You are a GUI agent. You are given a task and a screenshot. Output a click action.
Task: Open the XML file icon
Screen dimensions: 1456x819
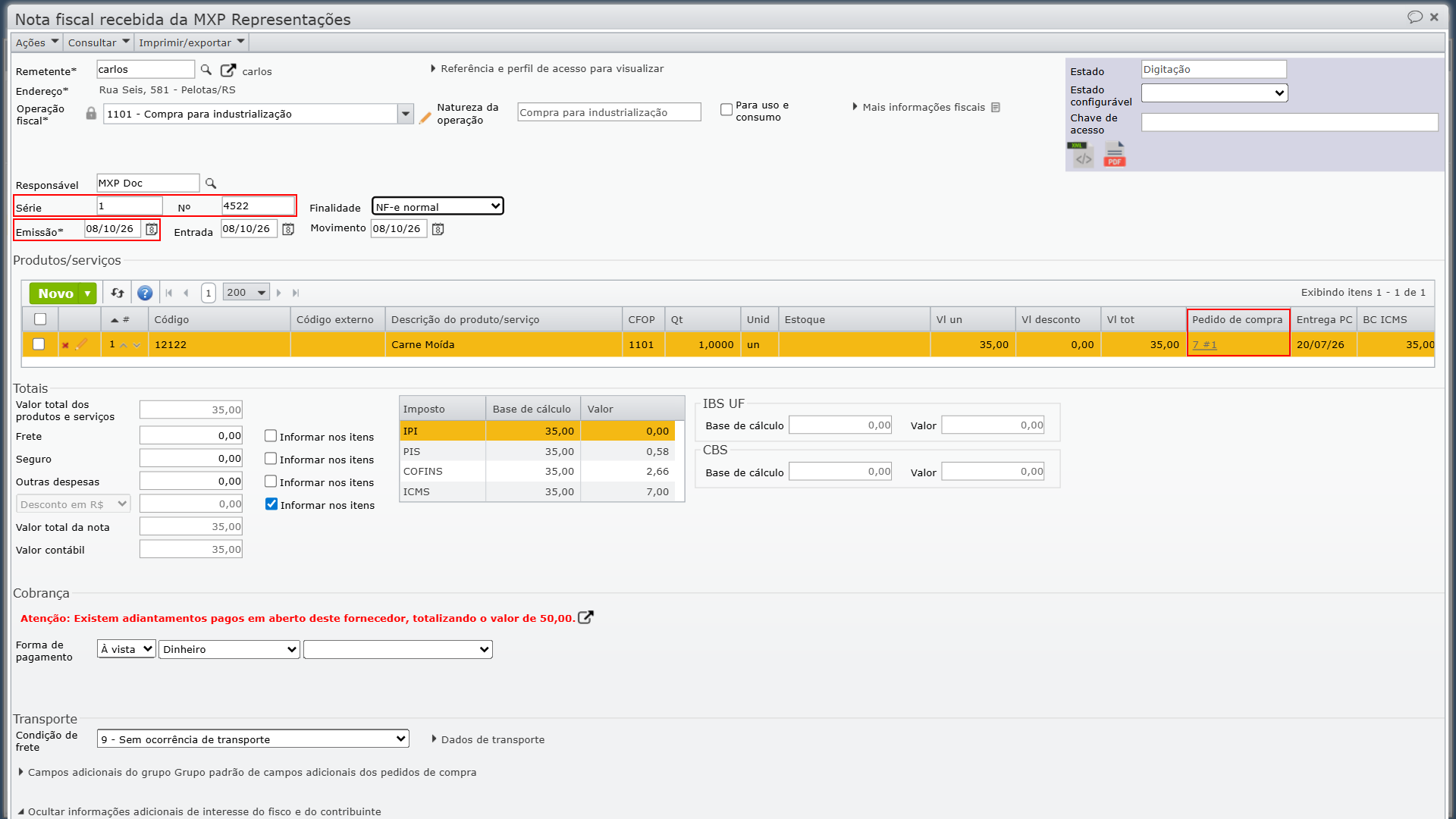1081,155
